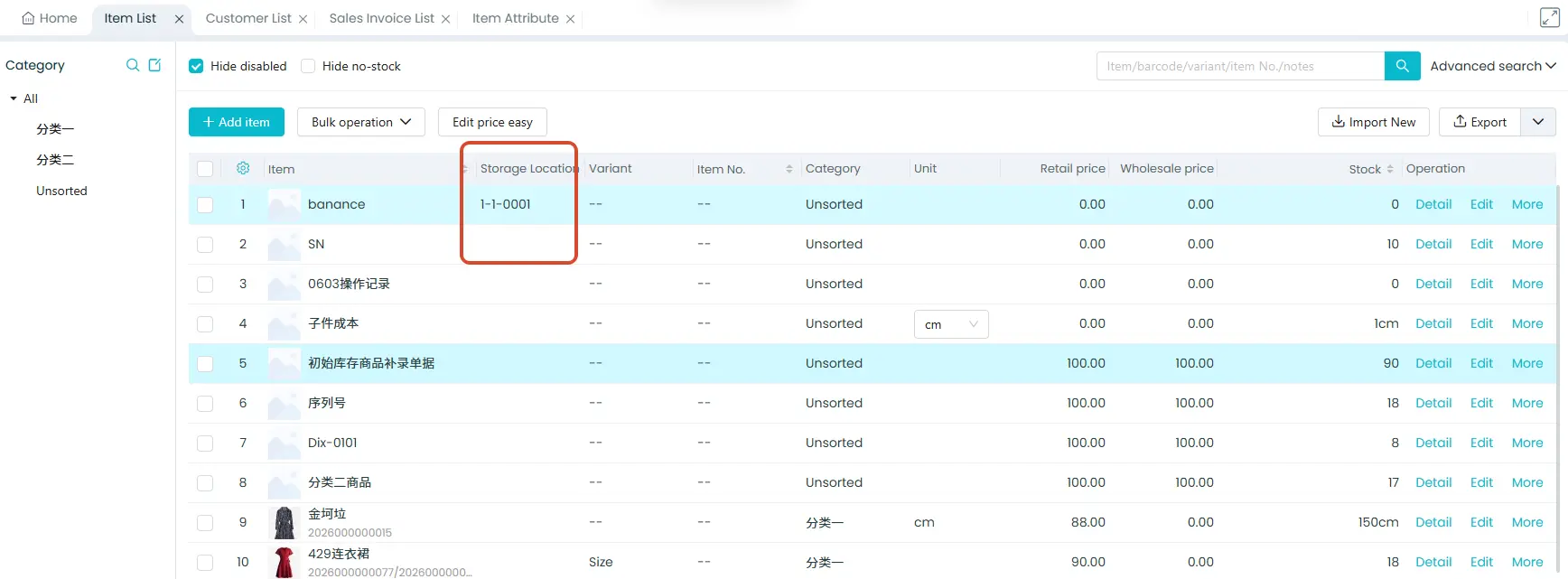The width and height of the screenshot is (1568, 579).
Task: Open Bulk operation dropdown
Action: (361, 122)
